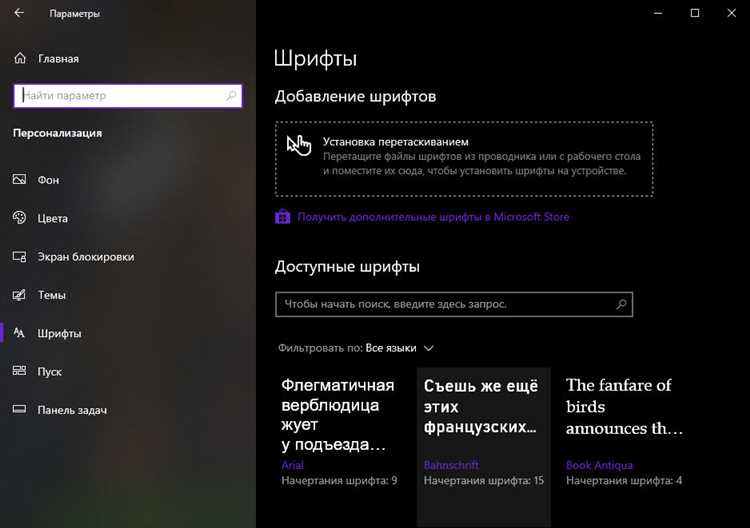Image resolution: width=750 pixels, height=528 pixels.
Task: Click the Шрифты font icon in sidebar
Action: (x=19, y=332)
